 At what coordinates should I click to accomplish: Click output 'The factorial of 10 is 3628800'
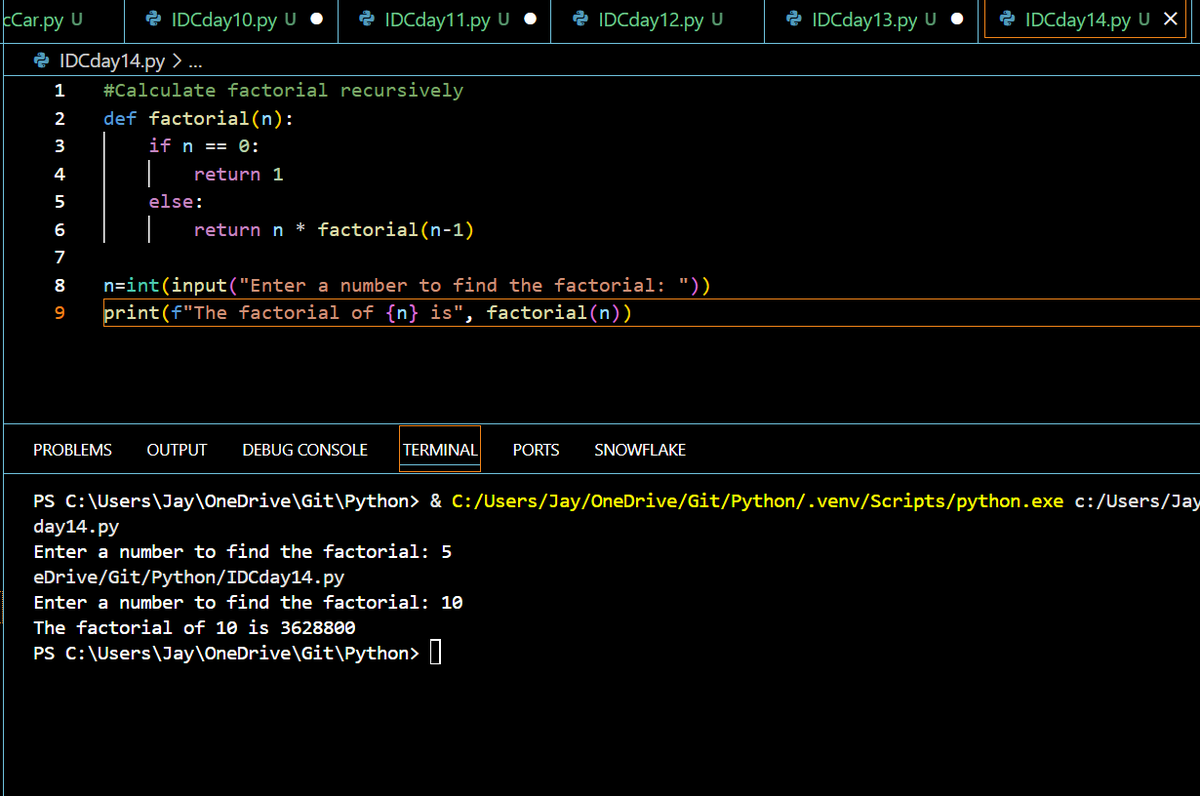194,628
